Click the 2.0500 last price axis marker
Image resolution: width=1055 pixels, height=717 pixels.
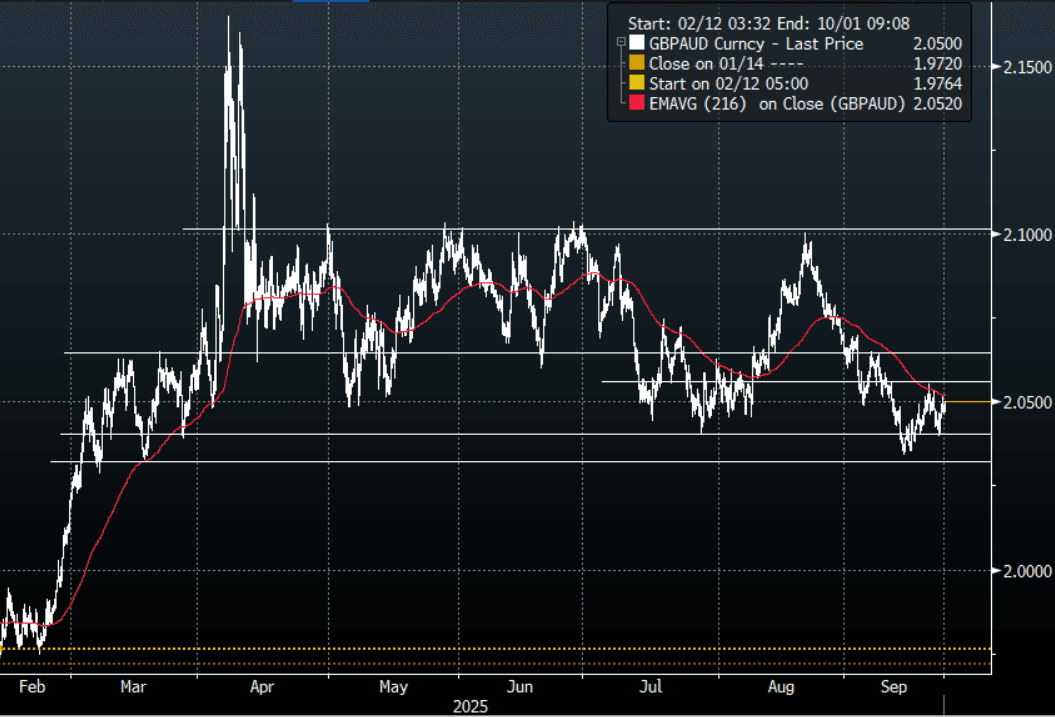coord(1026,402)
